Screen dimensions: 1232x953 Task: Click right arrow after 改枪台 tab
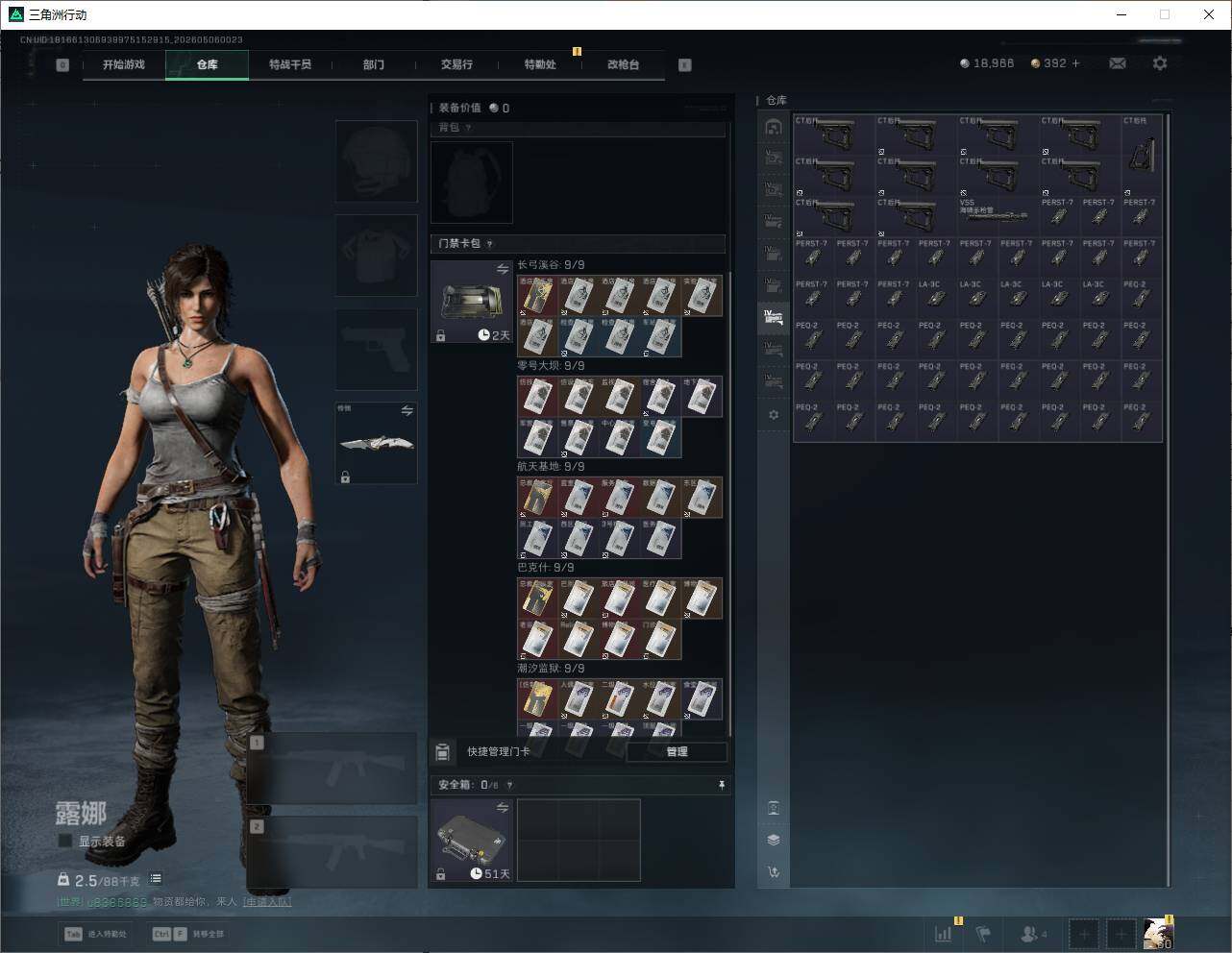685,64
